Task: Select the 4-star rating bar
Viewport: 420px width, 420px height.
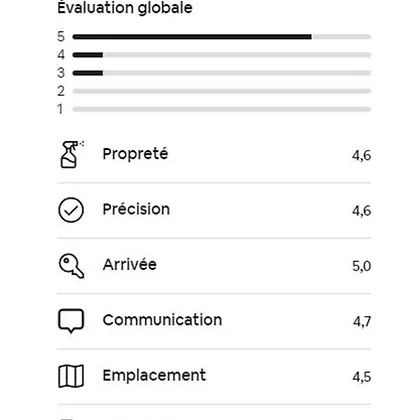Action: point(222,55)
